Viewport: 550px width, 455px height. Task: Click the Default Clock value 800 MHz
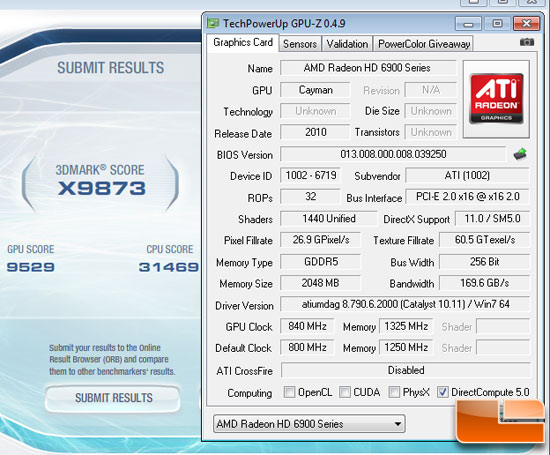click(307, 347)
